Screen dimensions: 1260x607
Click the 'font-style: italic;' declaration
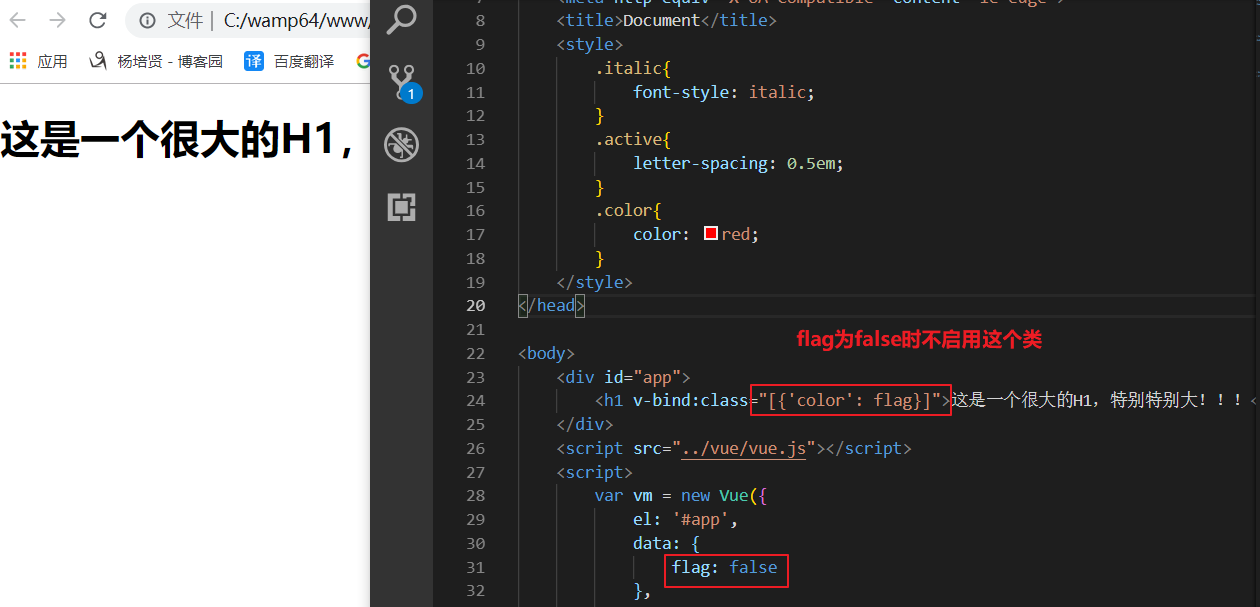tap(724, 92)
